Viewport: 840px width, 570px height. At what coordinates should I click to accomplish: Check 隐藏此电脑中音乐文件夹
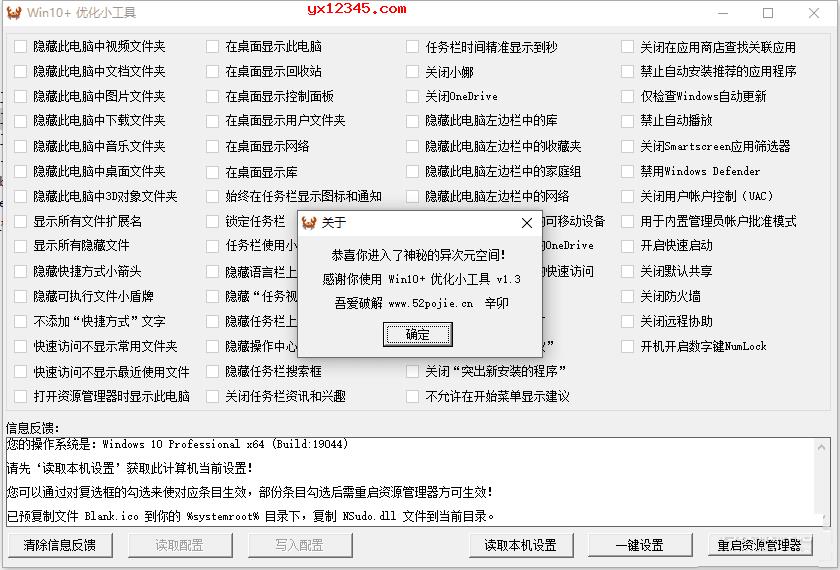pyautogui.click(x=20, y=146)
